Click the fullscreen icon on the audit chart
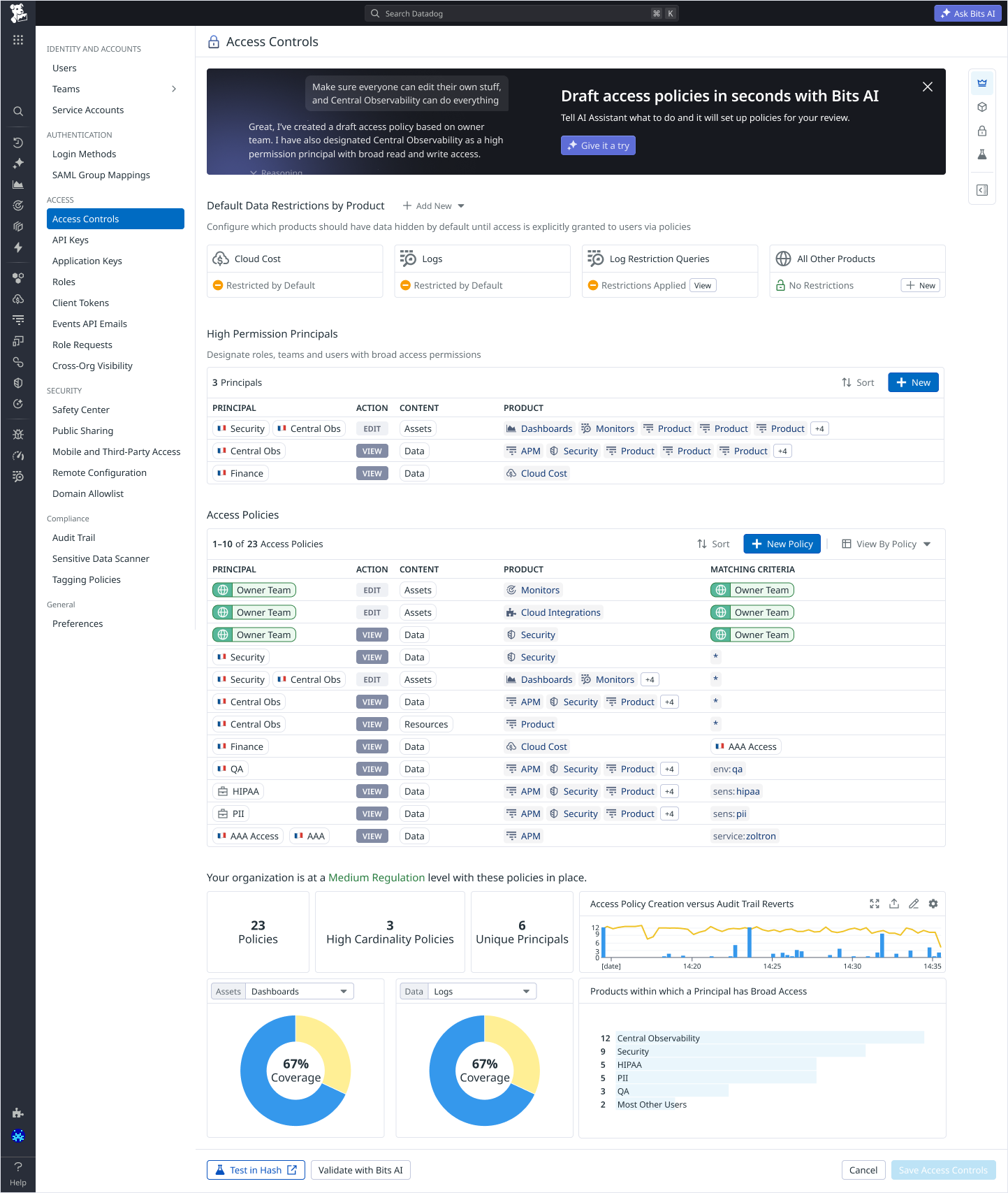This screenshot has height=1193, width=1008. tap(874, 904)
